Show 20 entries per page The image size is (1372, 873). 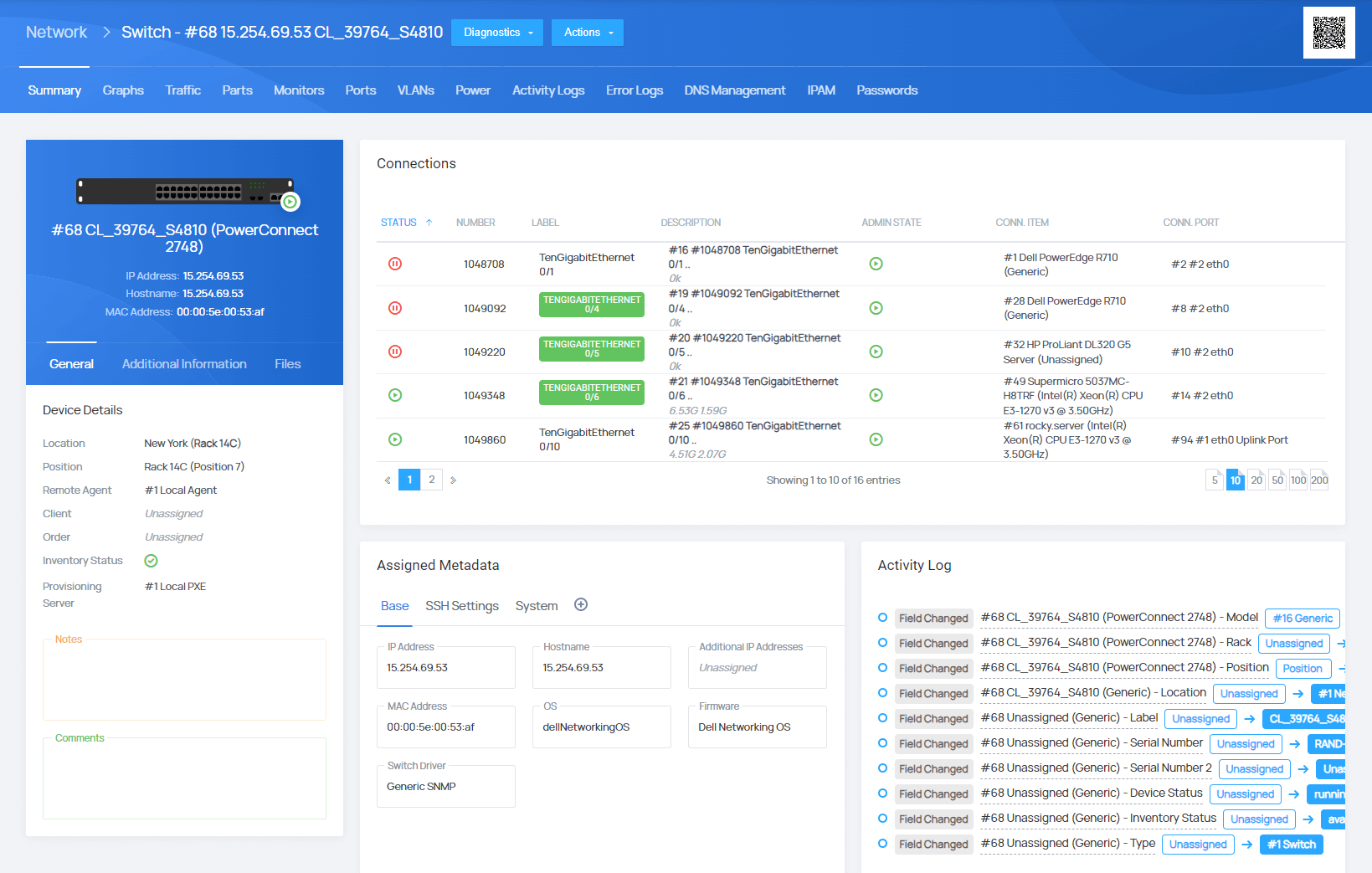click(x=1256, y=480)
